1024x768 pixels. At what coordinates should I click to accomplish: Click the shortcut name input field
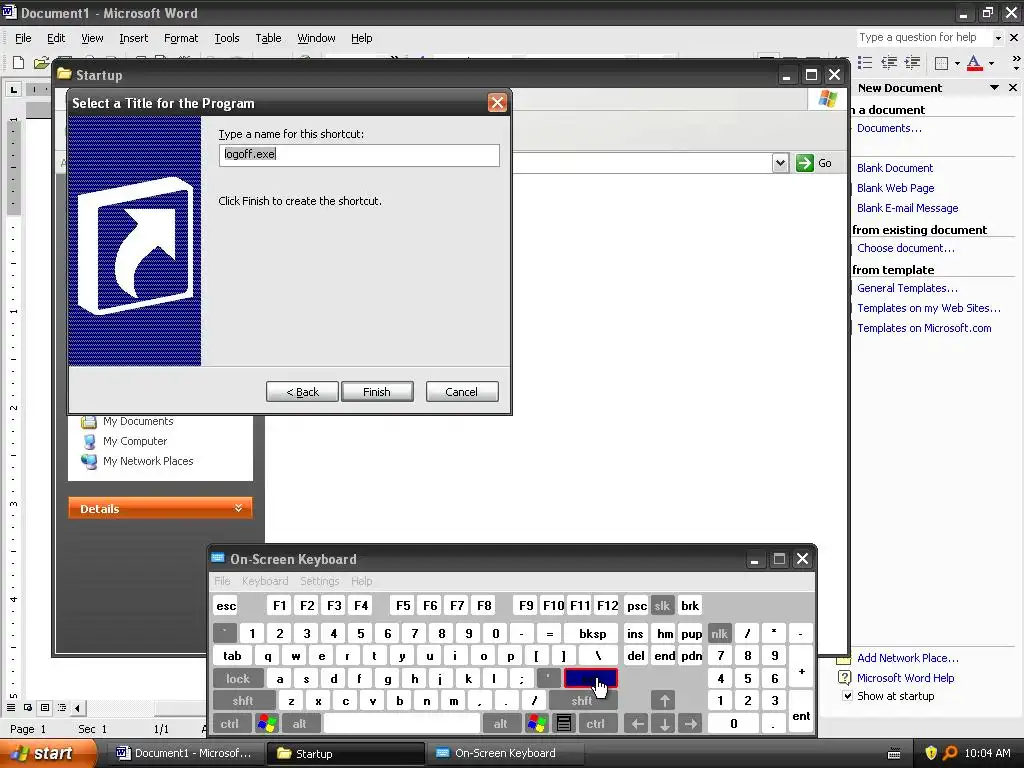(359, 155)
